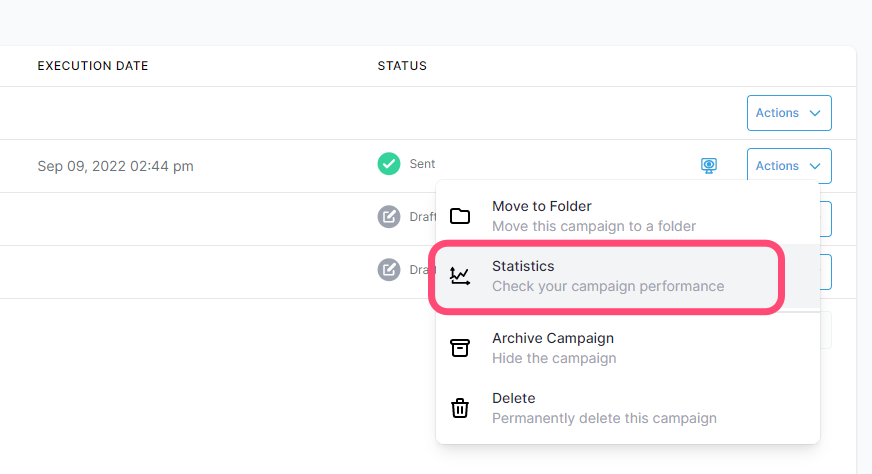Open campaign preview via the monitor eye icon
The width and height of the screenshot is (872, 474).
coord(709,165)
